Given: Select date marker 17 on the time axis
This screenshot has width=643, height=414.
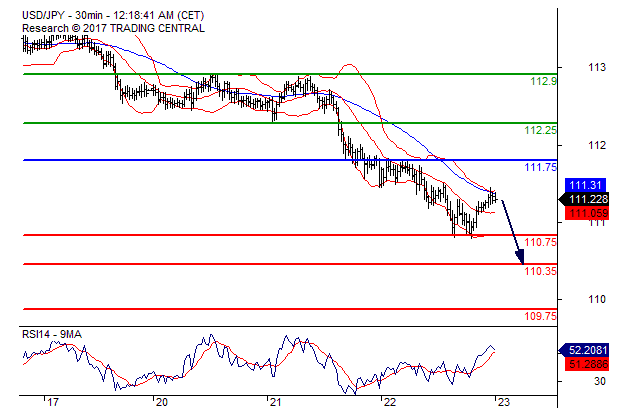Looking at the screenshot, I should point(52,402).
